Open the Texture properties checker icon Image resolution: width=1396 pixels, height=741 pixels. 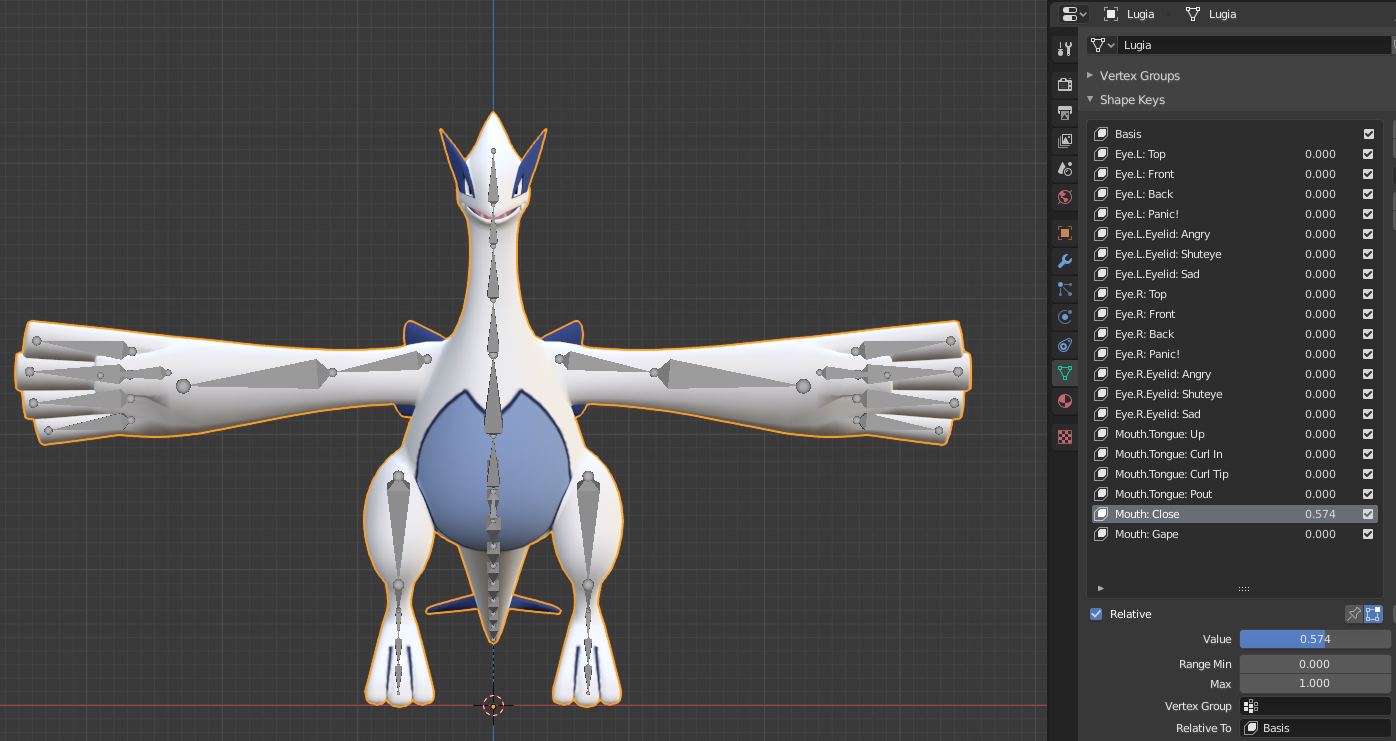pyautogui.click(x=1064, y=437)
